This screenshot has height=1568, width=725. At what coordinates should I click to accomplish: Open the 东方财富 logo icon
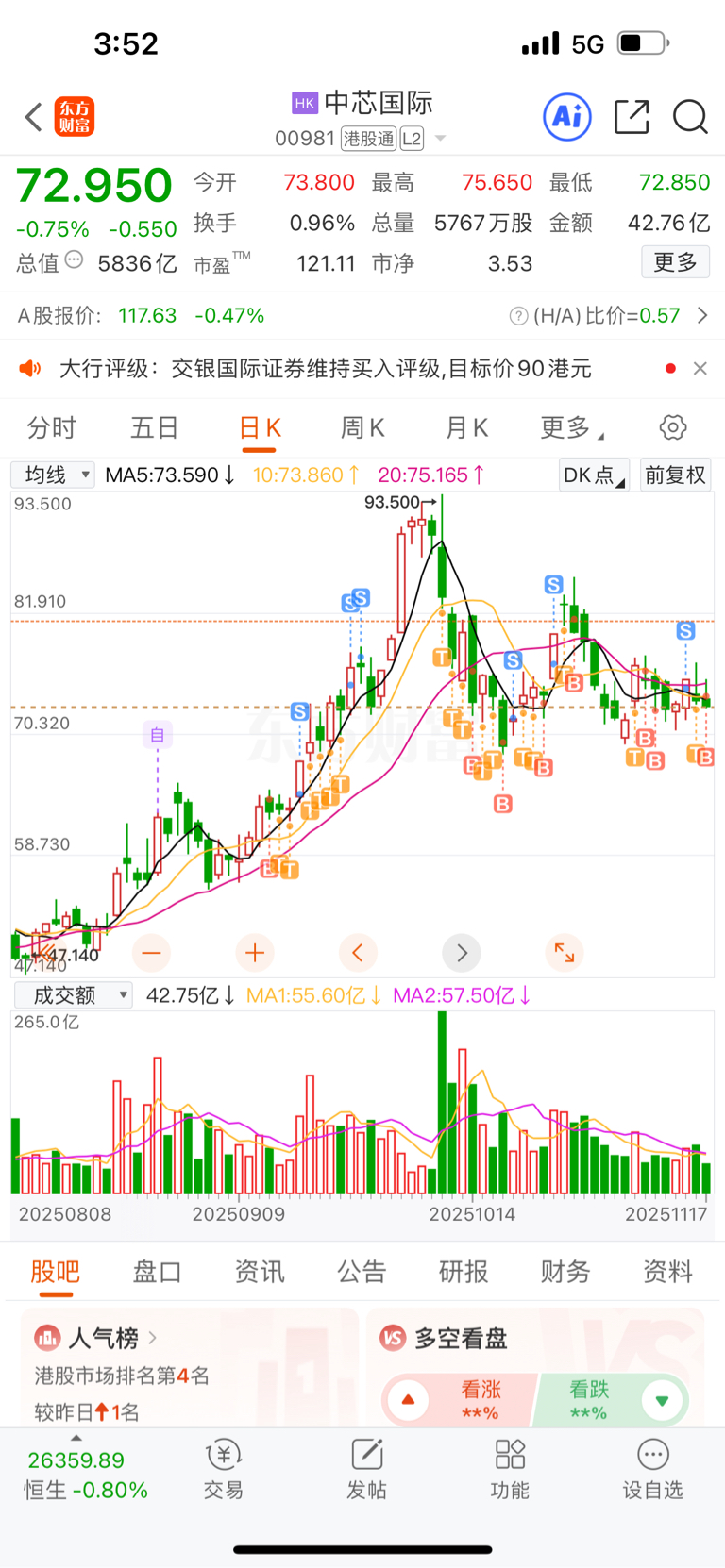(75, 117)
